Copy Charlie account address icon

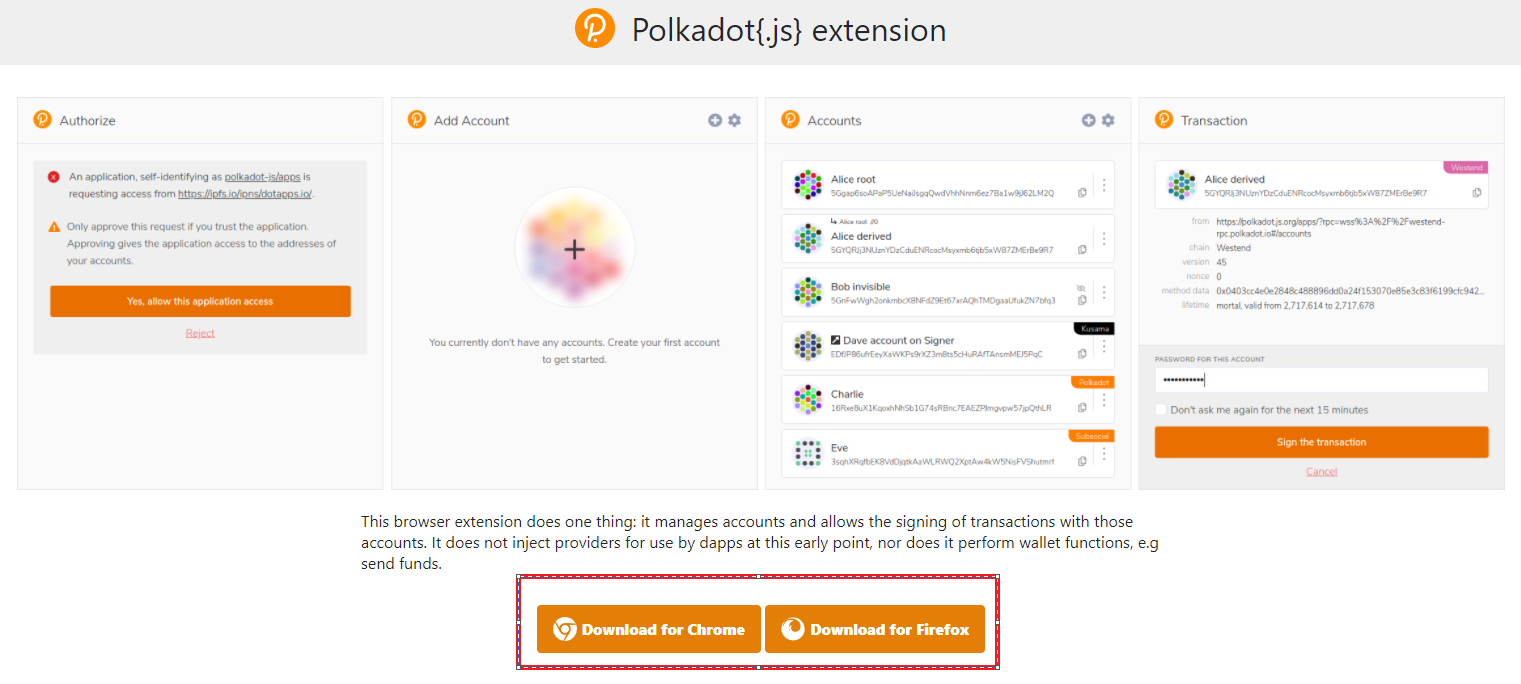[1082, 408]
